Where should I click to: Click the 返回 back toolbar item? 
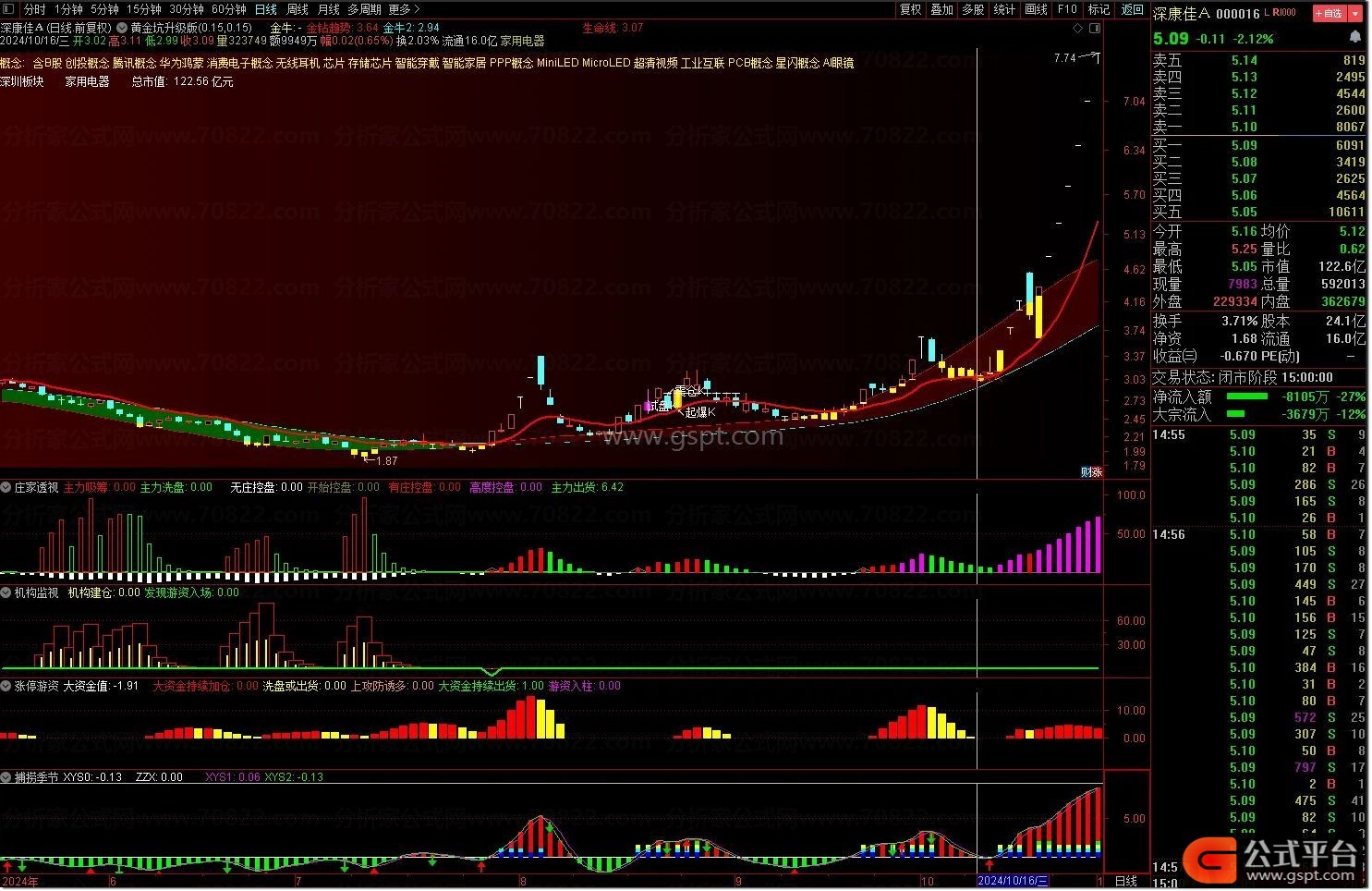click(x=1133, y=9)
